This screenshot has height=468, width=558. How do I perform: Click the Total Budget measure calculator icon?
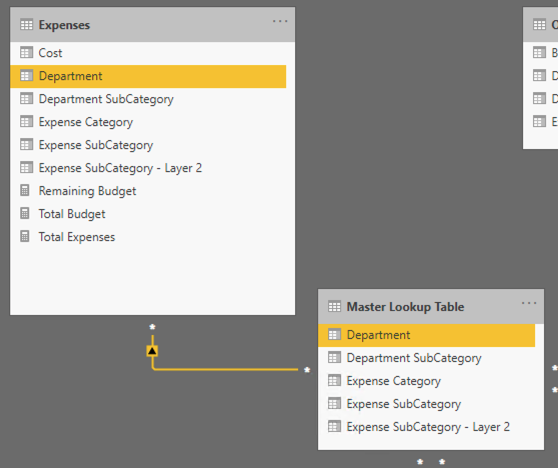pos(25,214)
